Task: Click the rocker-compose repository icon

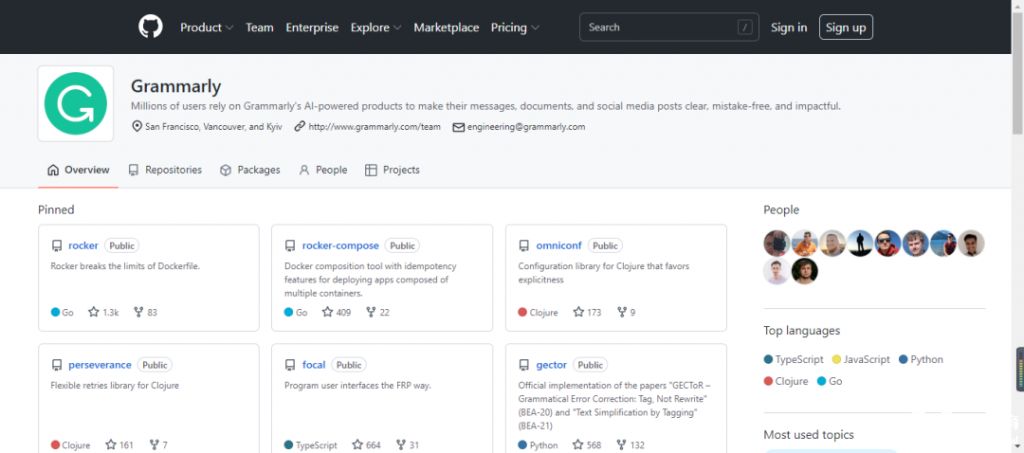Action: [x=290, y=246]
